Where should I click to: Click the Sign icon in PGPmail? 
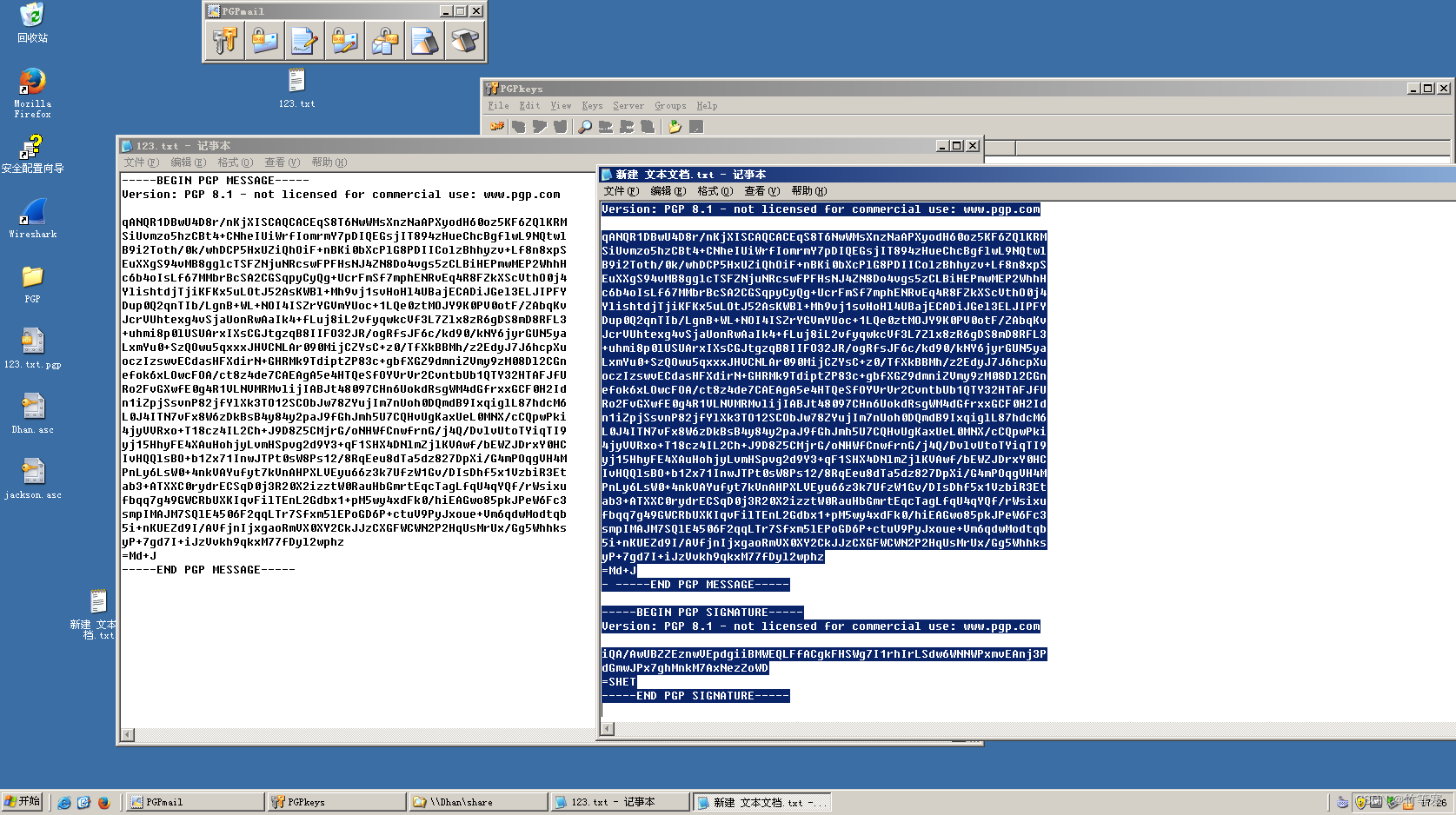tap(304, 41)
